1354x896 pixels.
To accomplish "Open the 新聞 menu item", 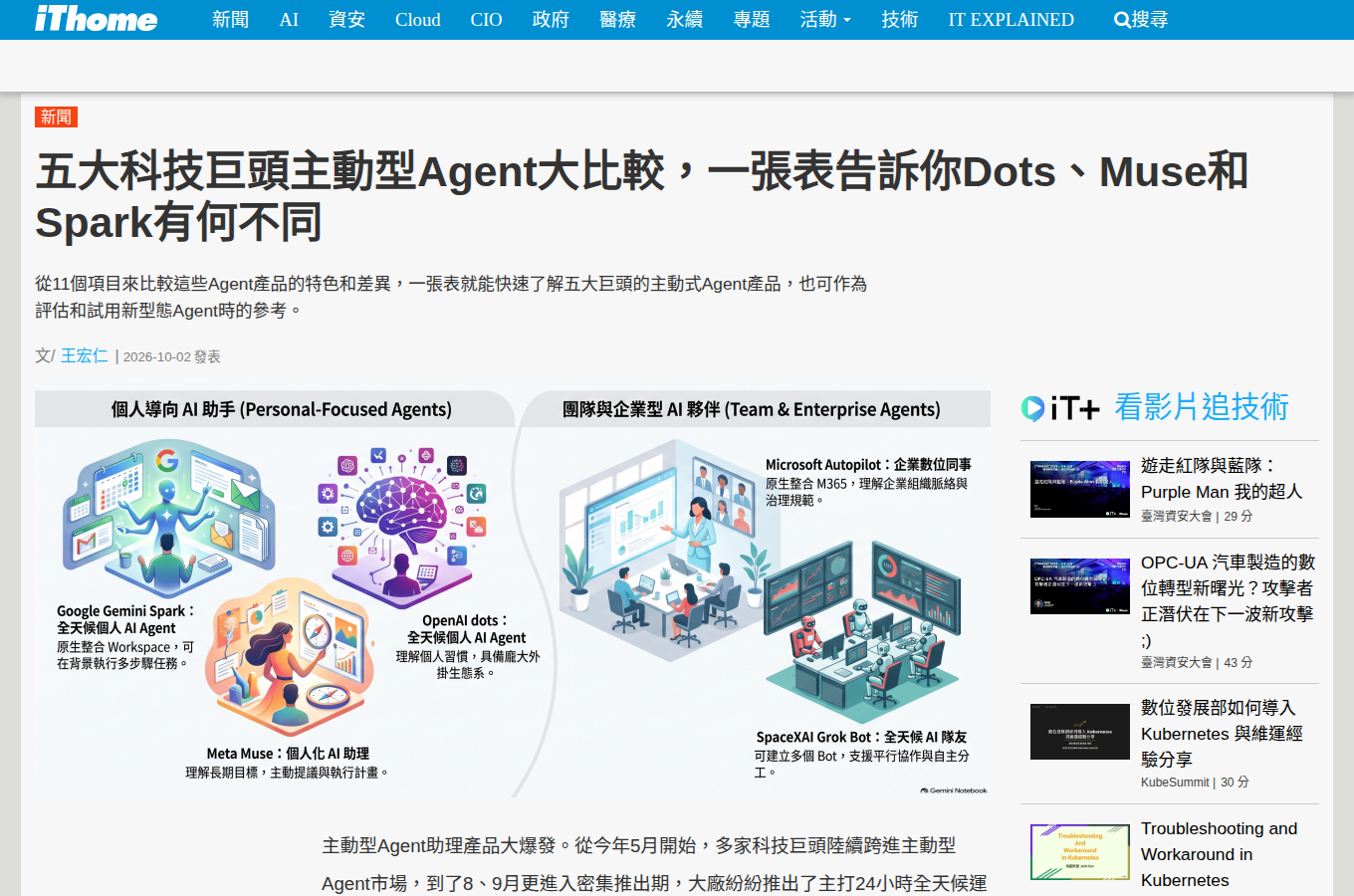I will 230,19.
